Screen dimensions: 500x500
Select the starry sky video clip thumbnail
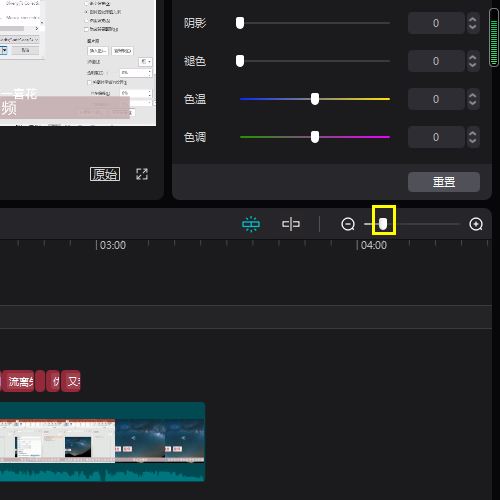(160, 441)
